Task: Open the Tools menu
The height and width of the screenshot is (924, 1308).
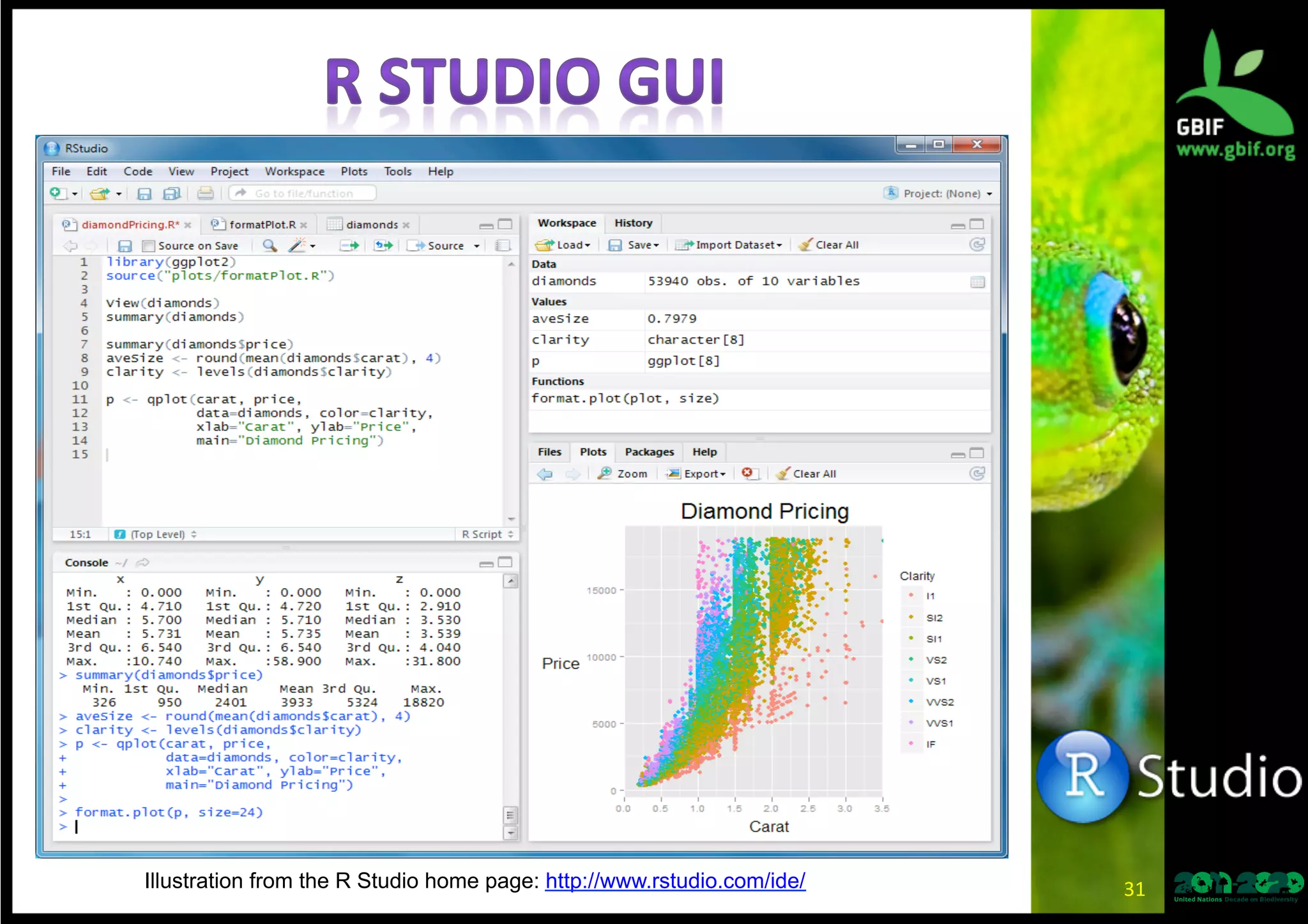Action: 397,171
